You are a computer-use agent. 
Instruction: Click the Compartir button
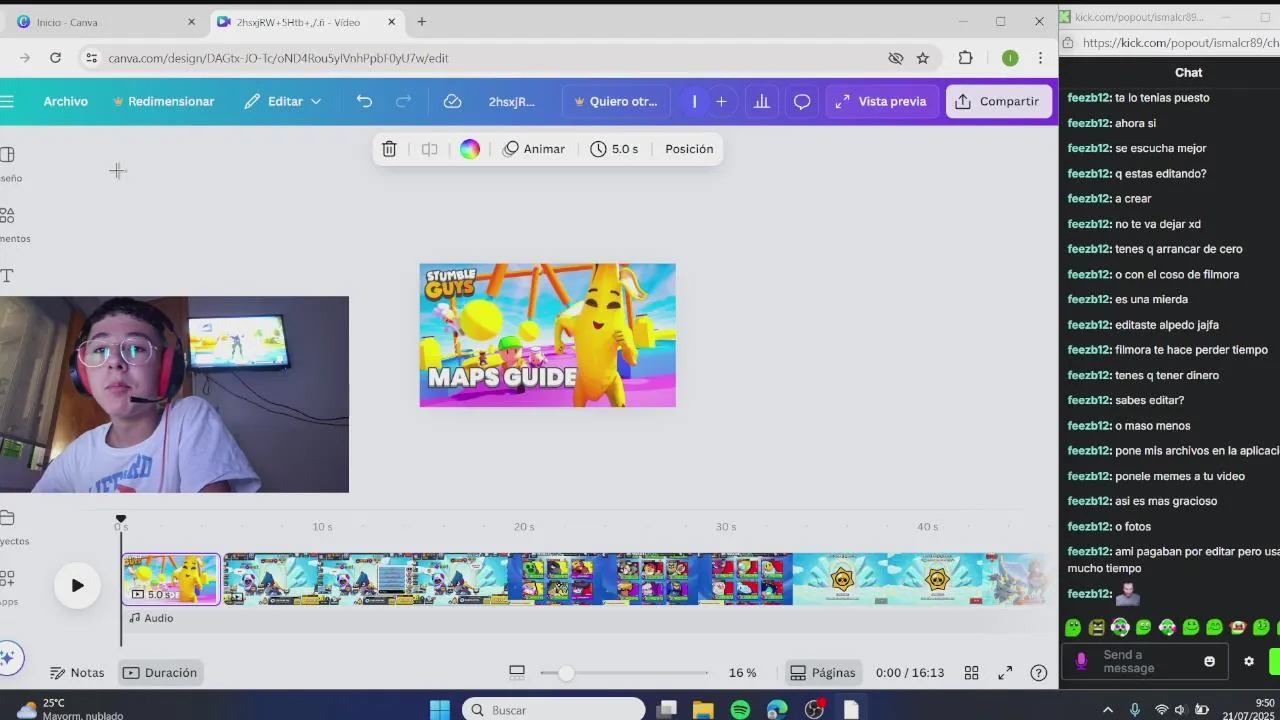997,101
